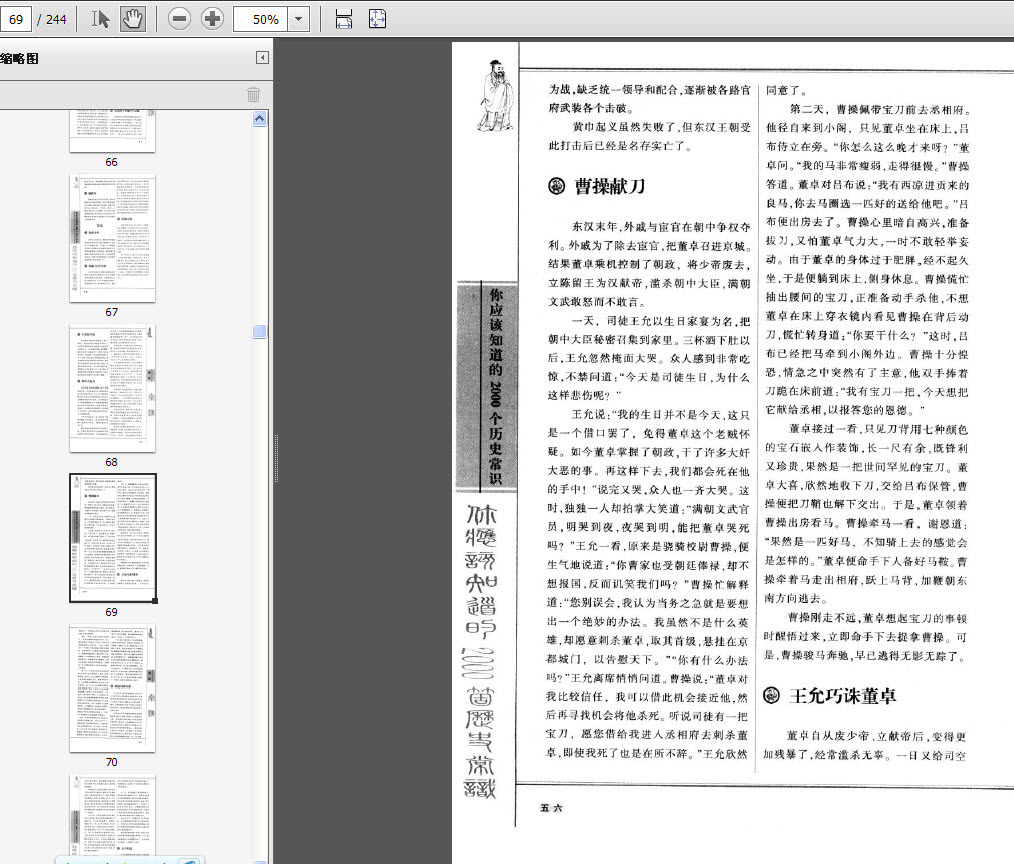Click thumbnail scrollbar up arrow
This screenshot has width=1014, height=864.
pos(260,118)
